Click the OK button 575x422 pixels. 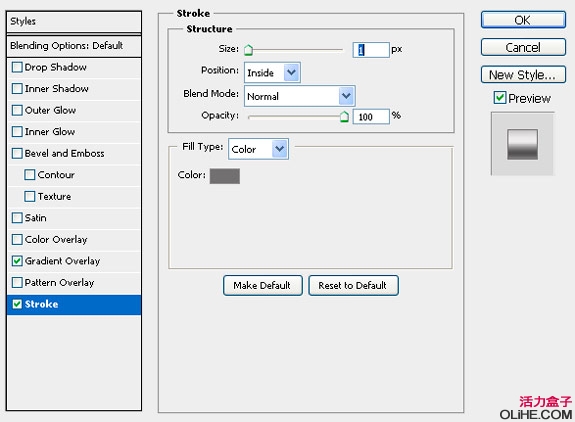(523, 20)
